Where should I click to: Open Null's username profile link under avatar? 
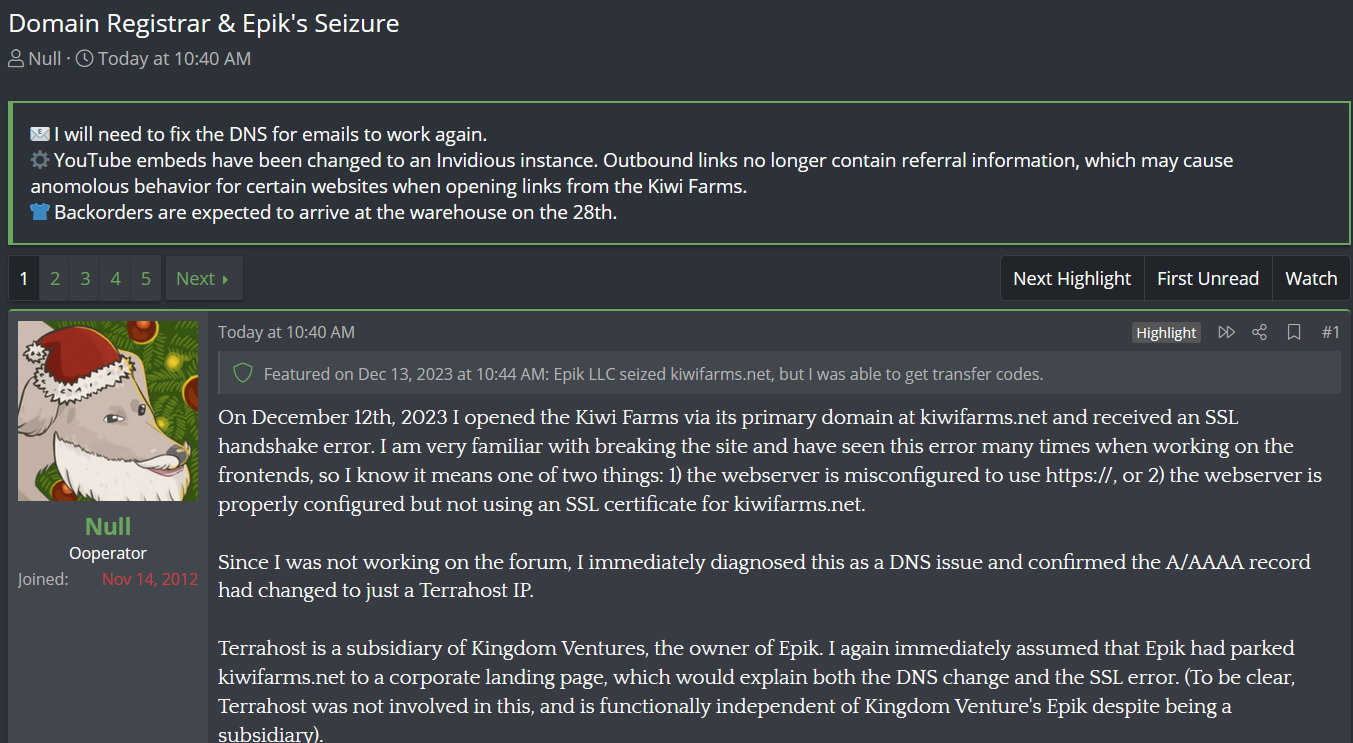[x=108, y=526]
